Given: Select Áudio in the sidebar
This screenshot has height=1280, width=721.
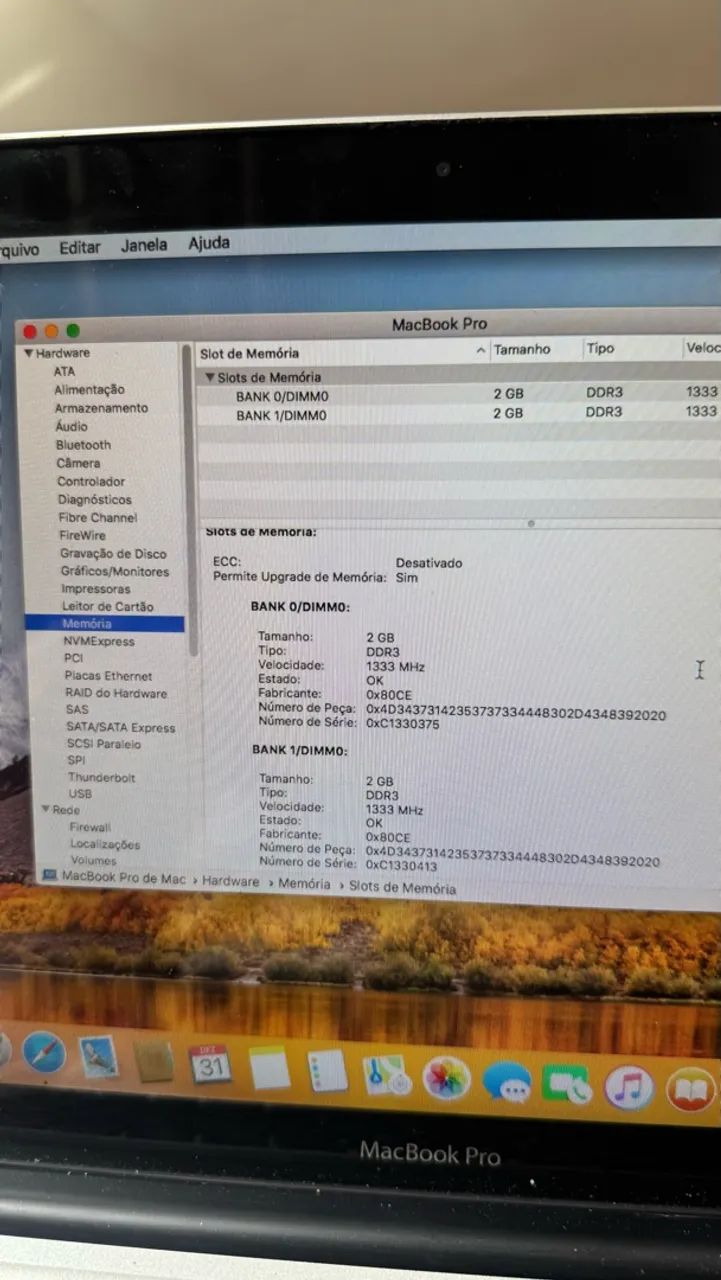Looking at the screenshot, I should pos(71,426).
